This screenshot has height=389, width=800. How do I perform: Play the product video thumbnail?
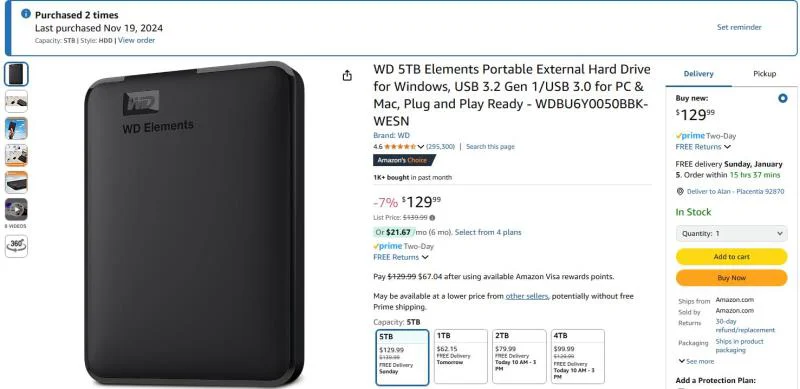(16, 209)
